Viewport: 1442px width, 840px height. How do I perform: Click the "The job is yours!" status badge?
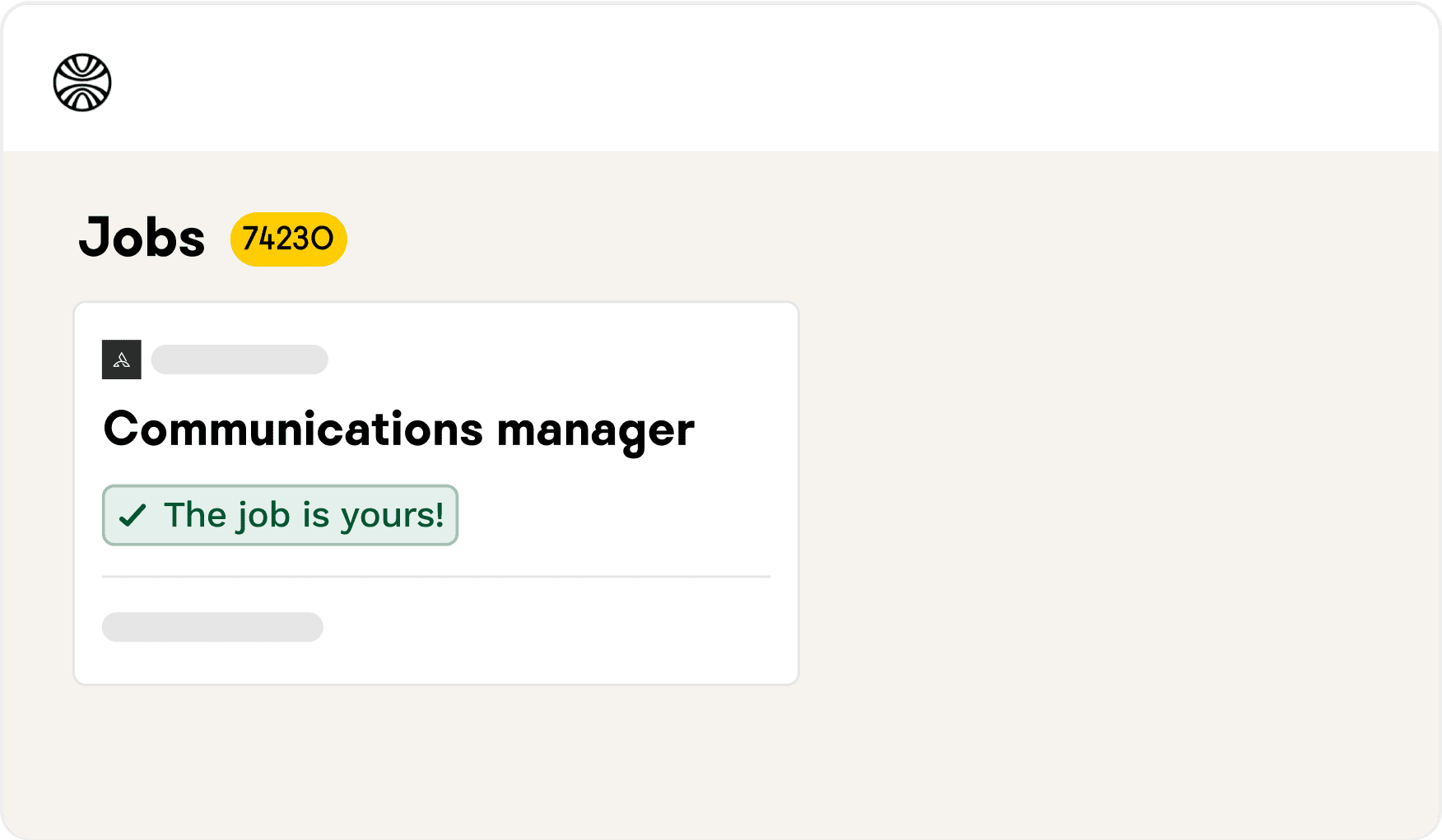coord(280,515)
